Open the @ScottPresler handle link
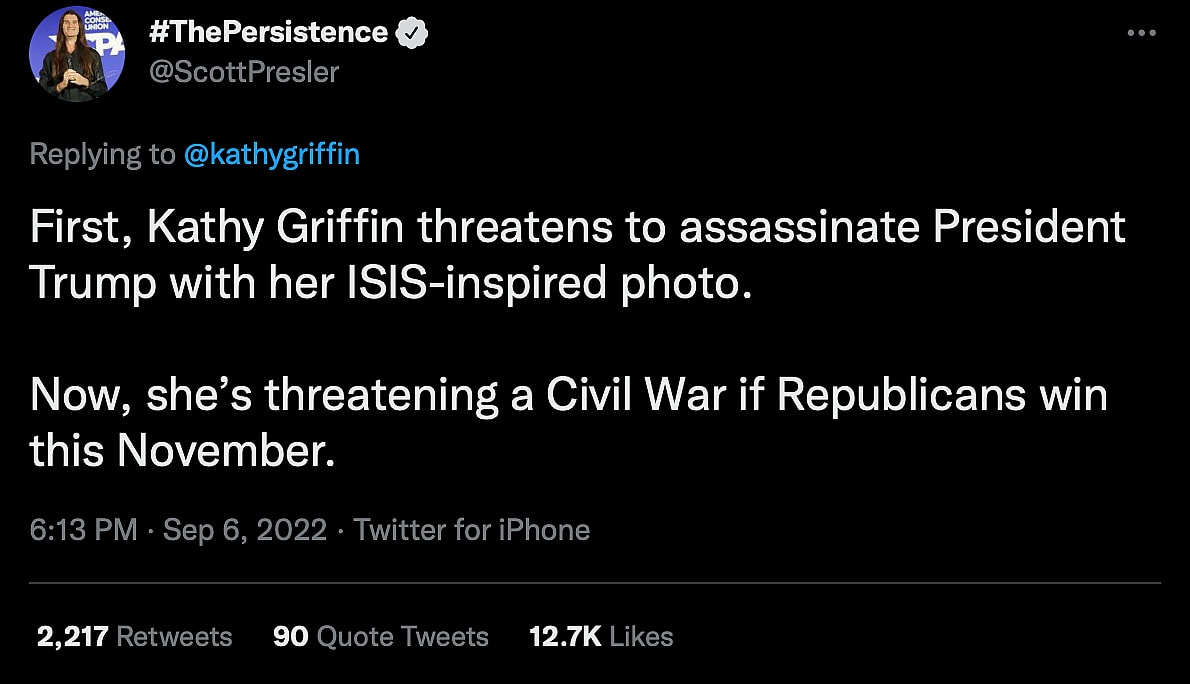This screenshot has height=684, width=1190. point(243,72)
